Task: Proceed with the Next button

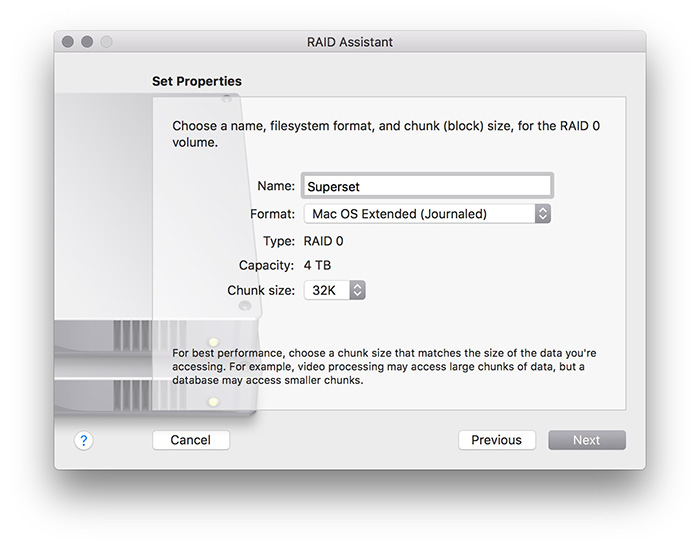Action: click(587, 440)
